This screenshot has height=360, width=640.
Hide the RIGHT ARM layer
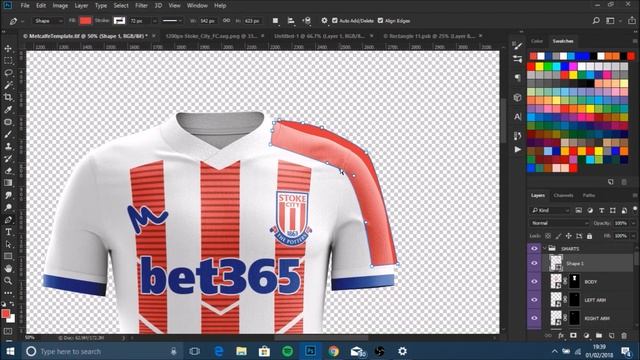point(534,318)
